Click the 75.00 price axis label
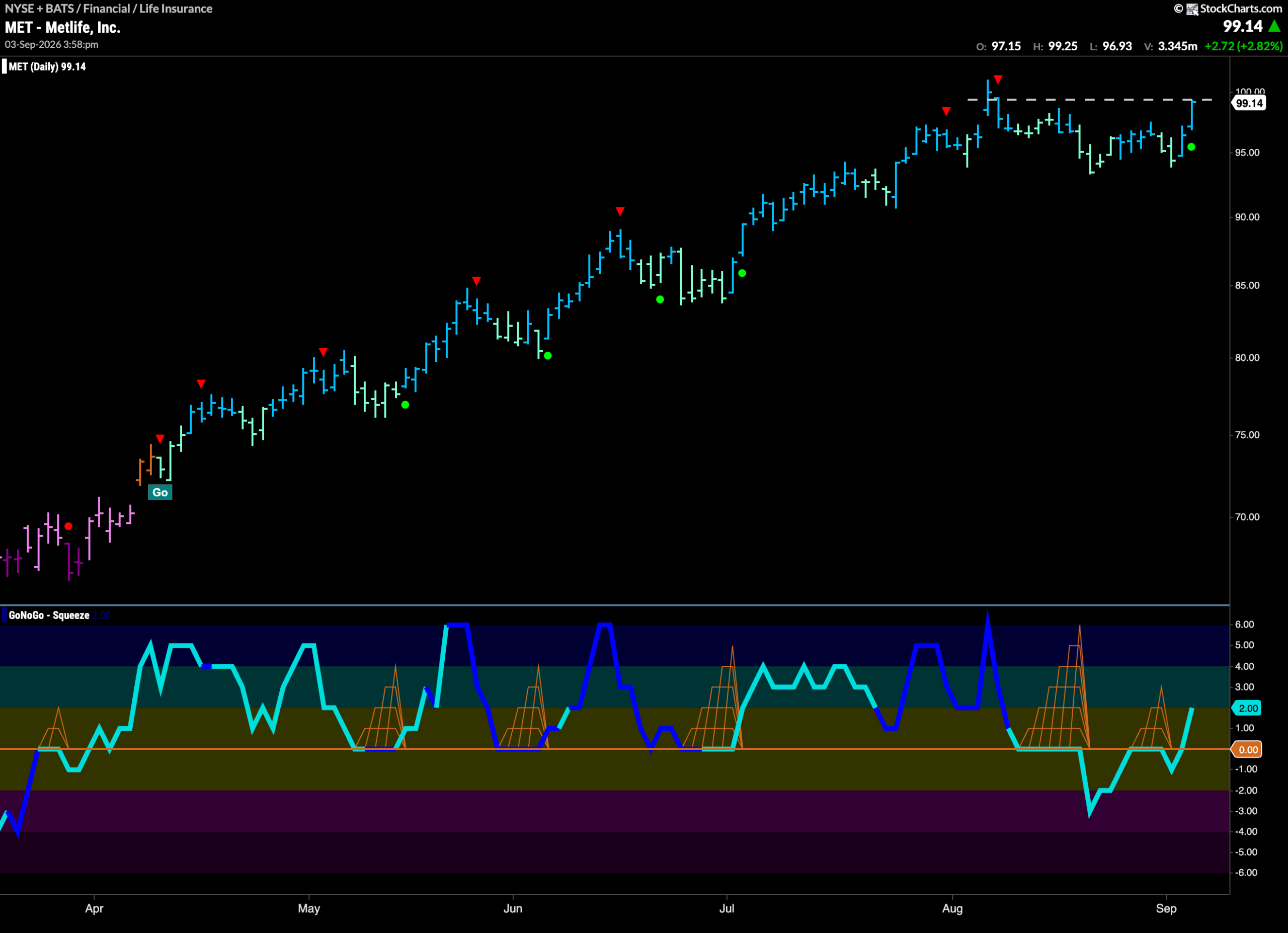Screen dimensions: 1288x933 pyautogui.click(x=1247, y=435)
